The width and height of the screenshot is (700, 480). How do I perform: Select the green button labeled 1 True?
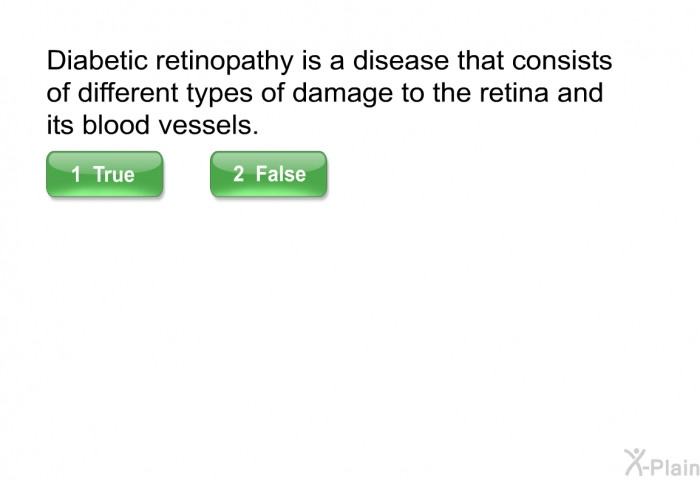104,174
